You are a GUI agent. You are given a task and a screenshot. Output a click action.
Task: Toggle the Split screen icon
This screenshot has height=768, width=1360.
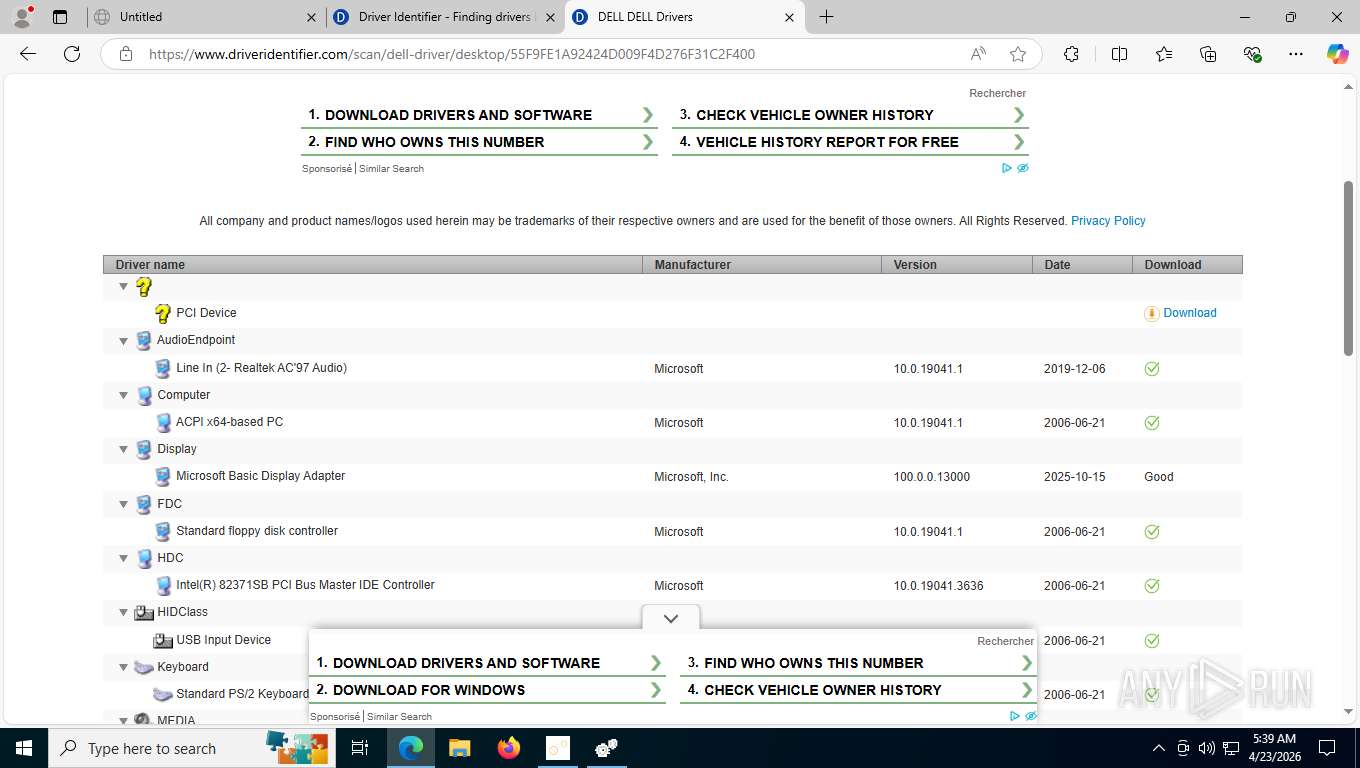point(1120,54)
